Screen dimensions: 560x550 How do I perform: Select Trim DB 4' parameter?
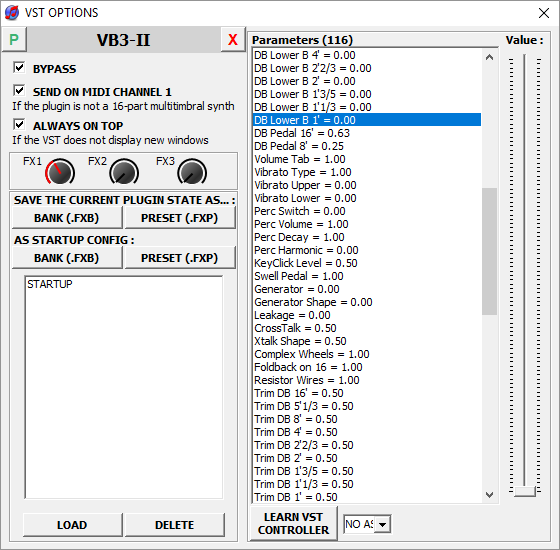tap(367, 432)
